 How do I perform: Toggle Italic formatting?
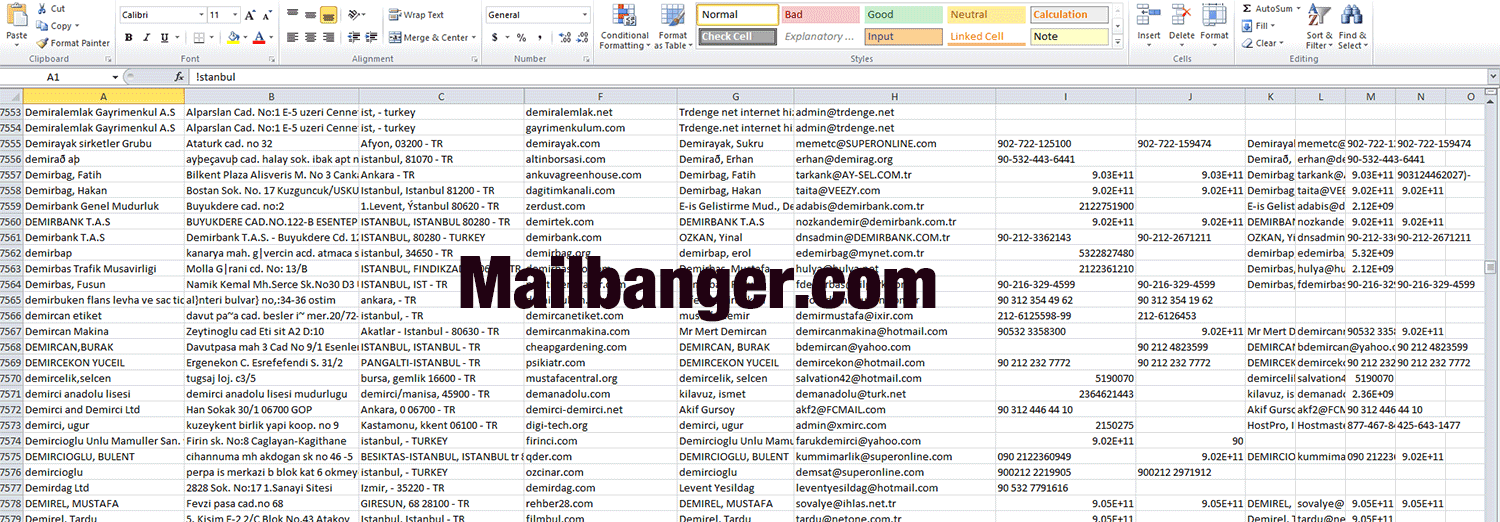[x=147, y=38]
